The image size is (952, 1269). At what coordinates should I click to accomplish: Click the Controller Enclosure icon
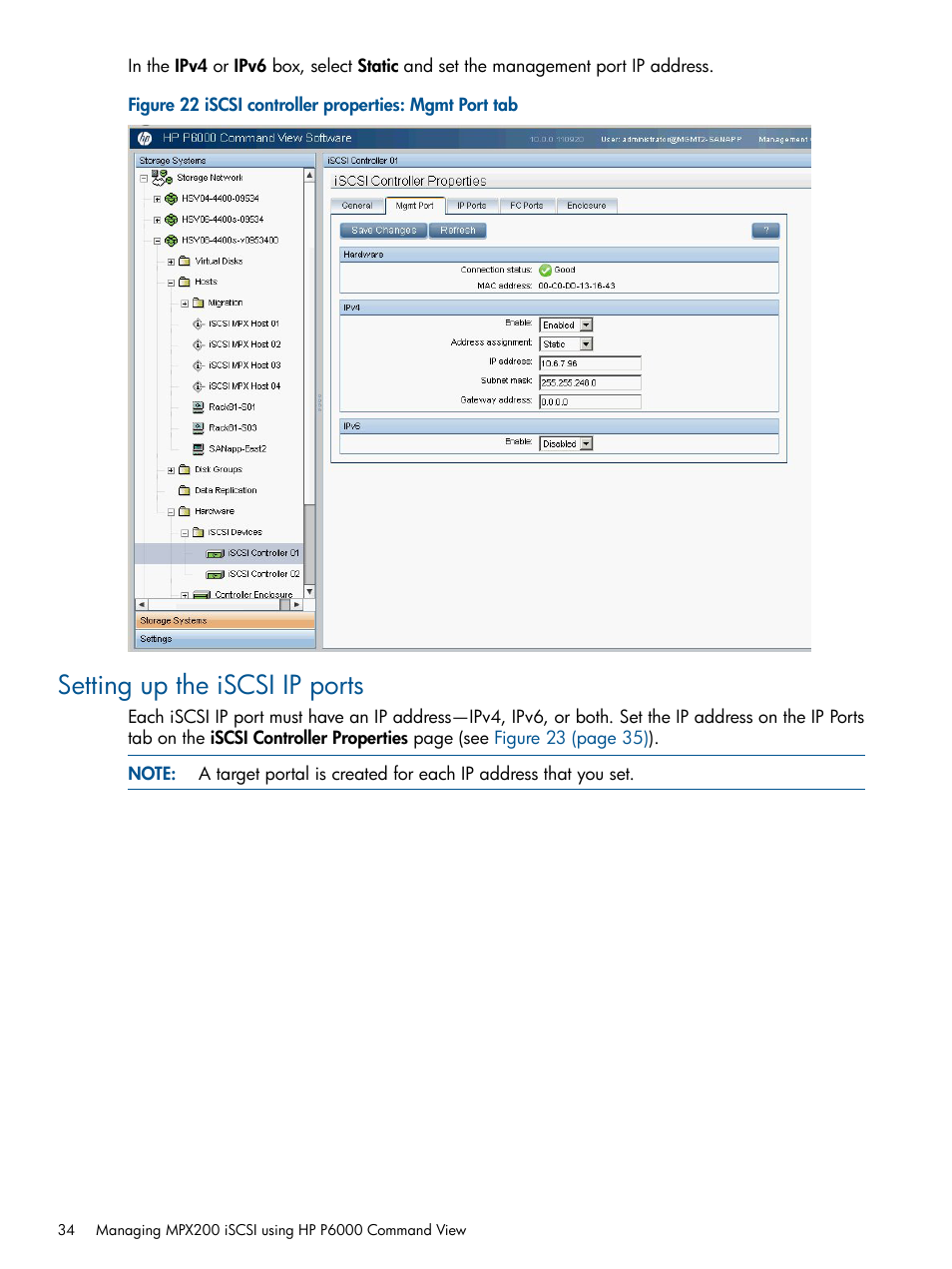tap(202, 595)
